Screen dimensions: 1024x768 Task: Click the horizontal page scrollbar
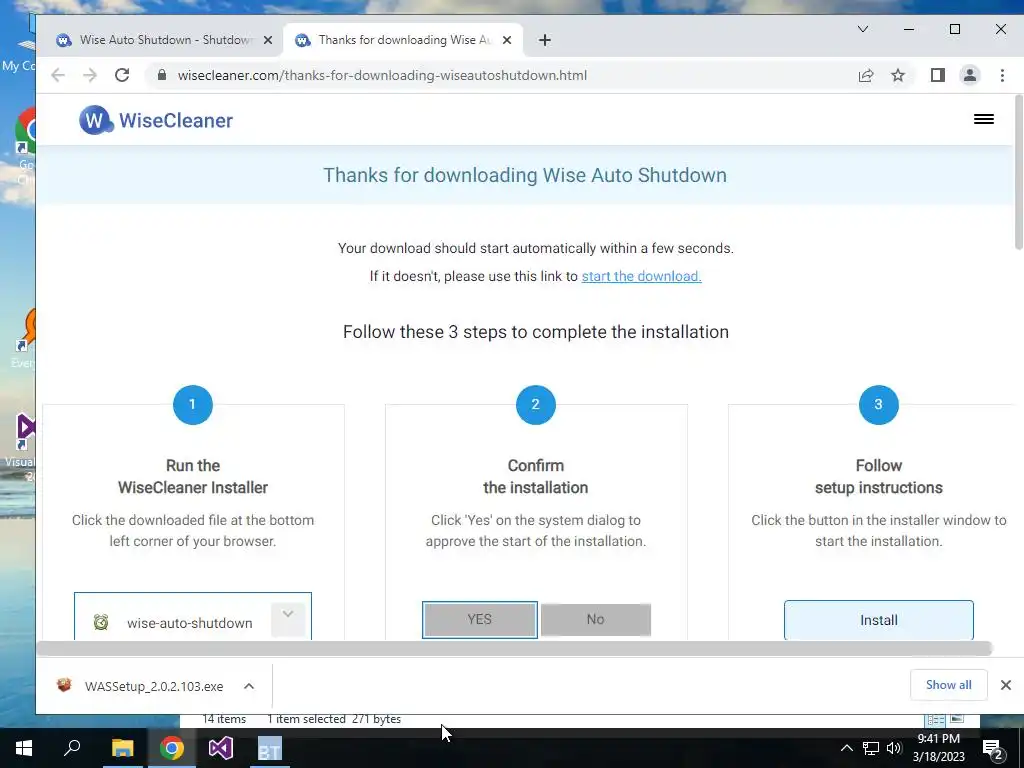point(515,648)
